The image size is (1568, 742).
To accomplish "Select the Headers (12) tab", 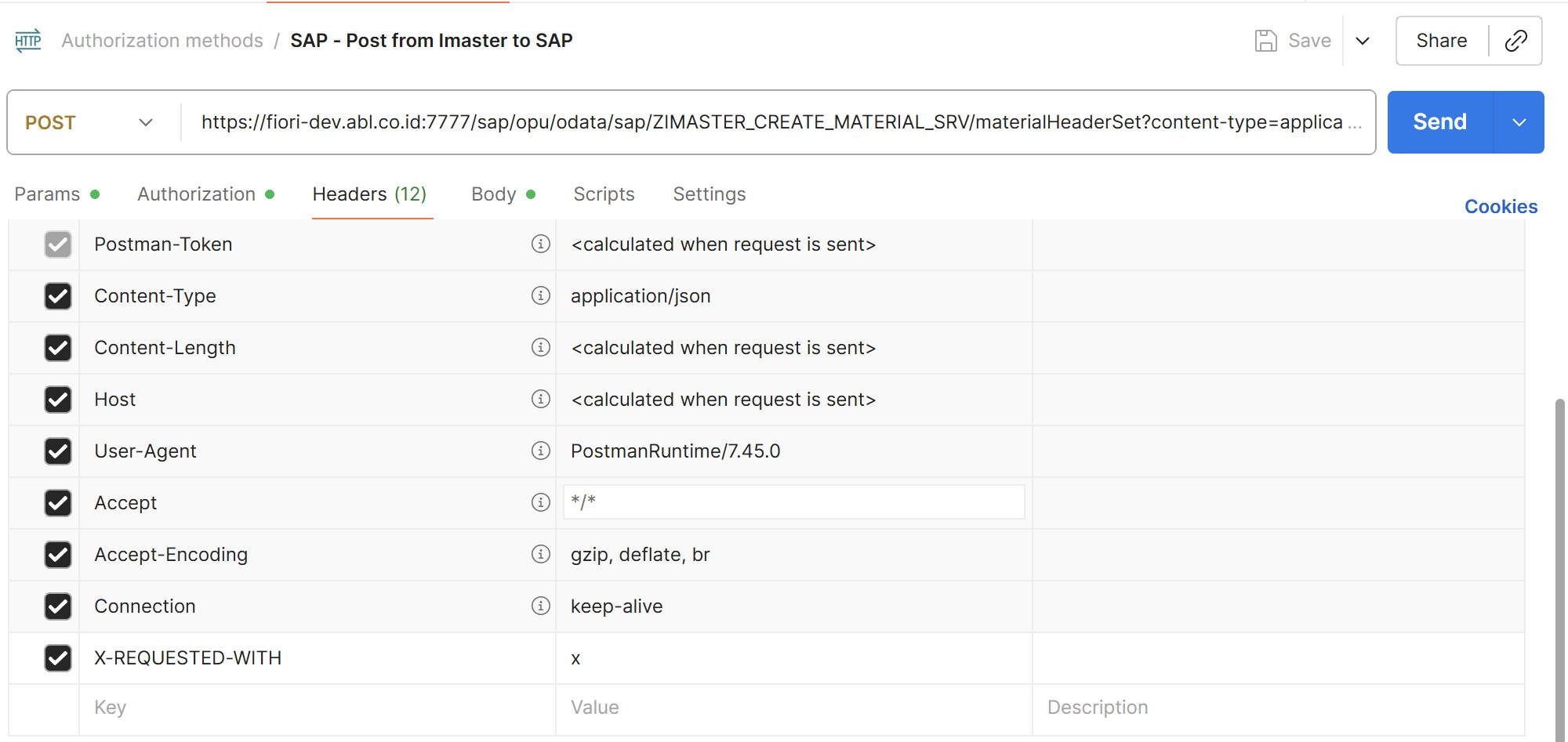I will [370, 194].
